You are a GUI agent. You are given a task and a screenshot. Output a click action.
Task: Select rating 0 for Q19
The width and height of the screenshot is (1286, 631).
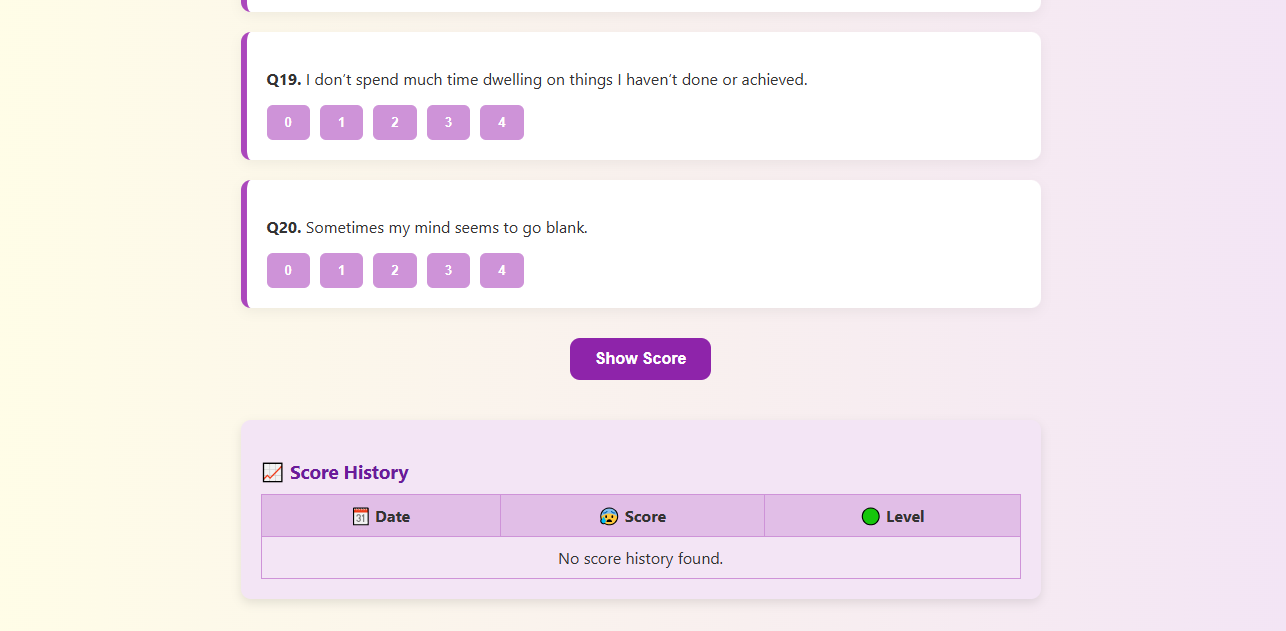(x=288, y=123)
